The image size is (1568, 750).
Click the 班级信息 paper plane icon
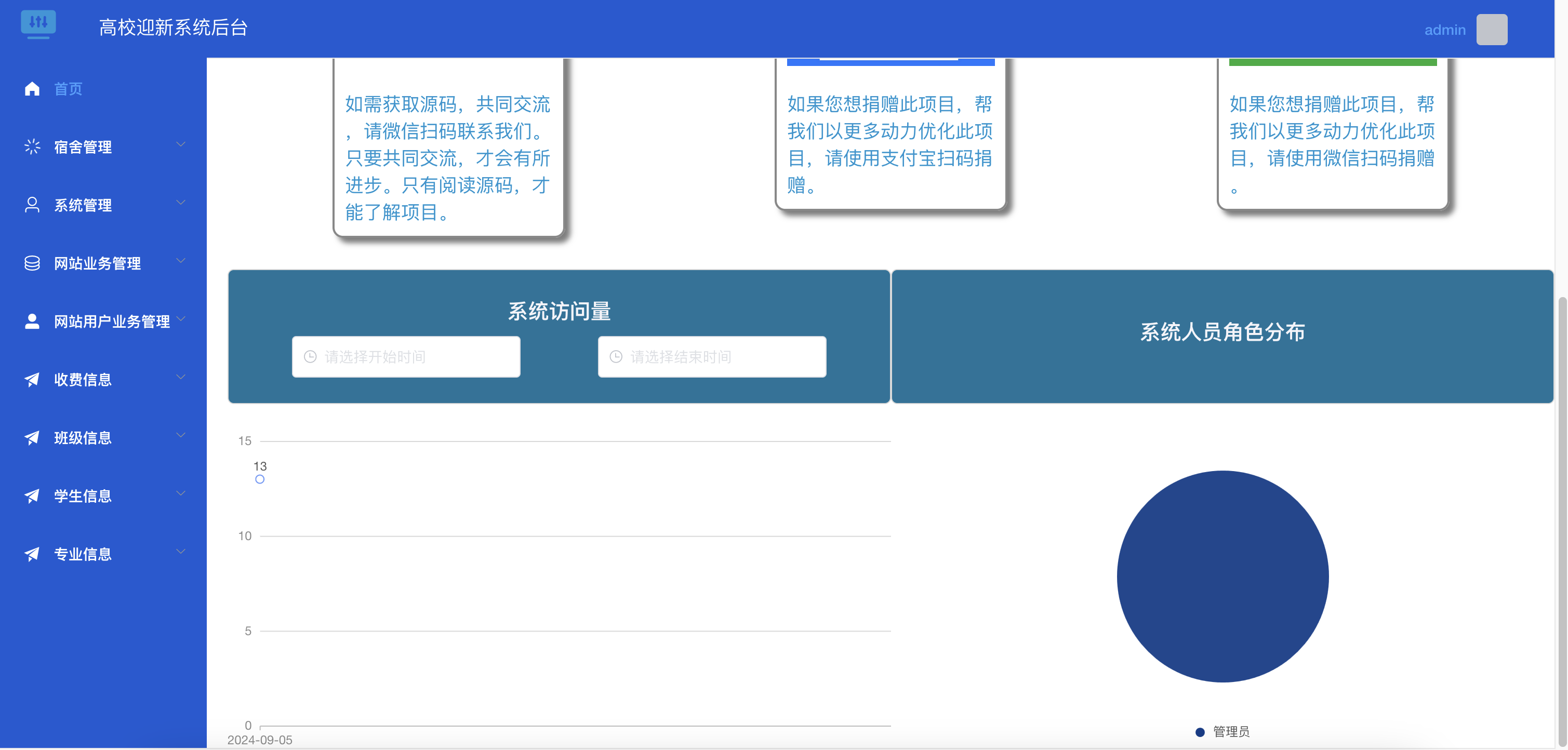point(32,437)
